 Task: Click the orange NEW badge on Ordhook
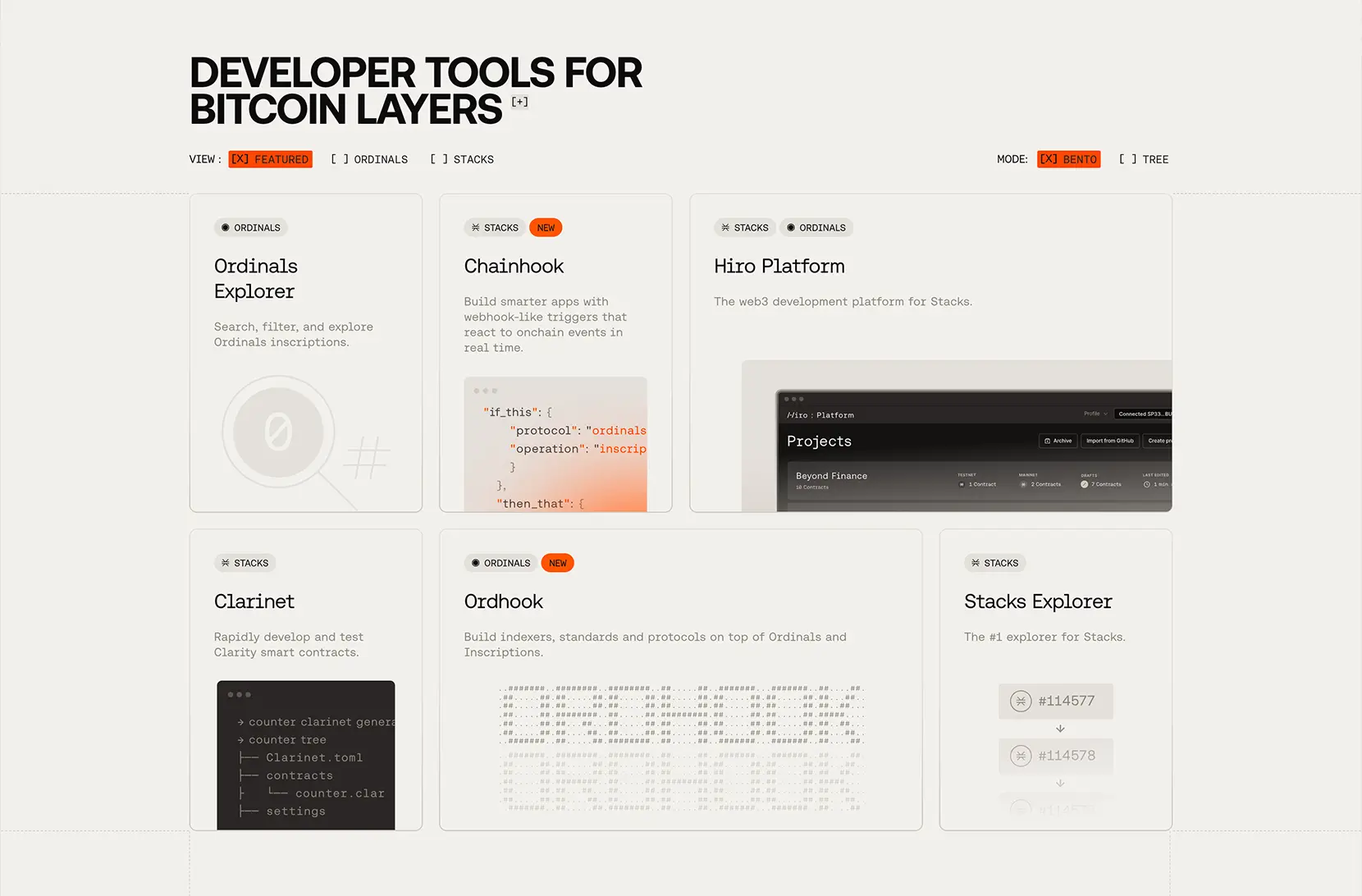click(x=558, y=563)
